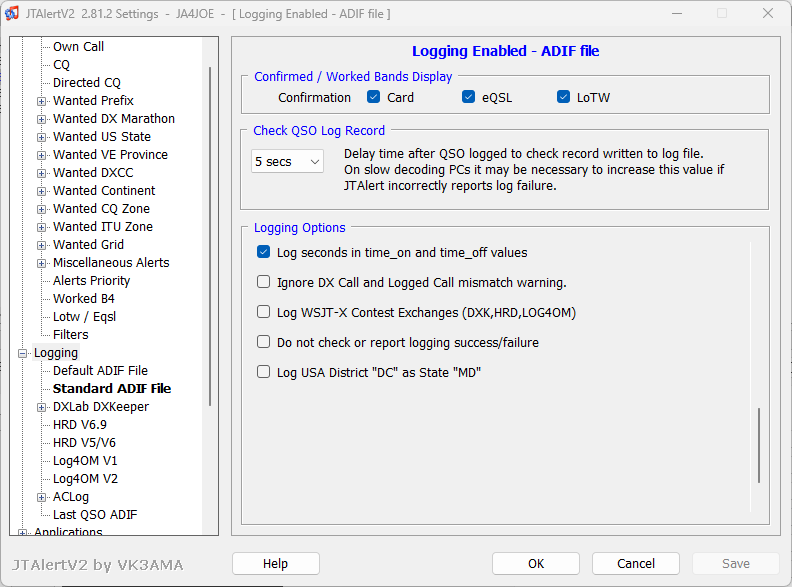Select Log4OM V2 logging page

coord(85,479)
